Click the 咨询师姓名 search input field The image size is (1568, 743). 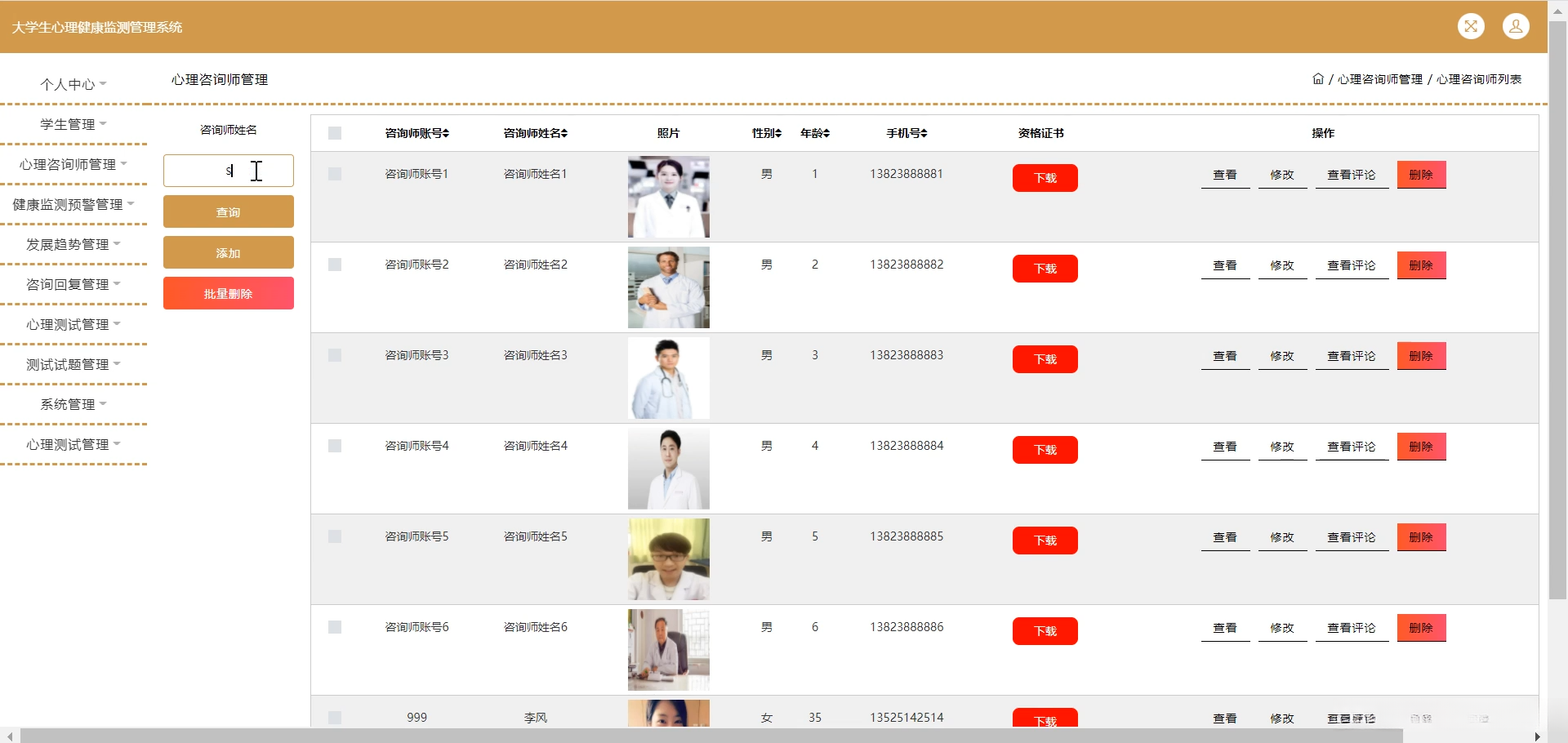229,171
